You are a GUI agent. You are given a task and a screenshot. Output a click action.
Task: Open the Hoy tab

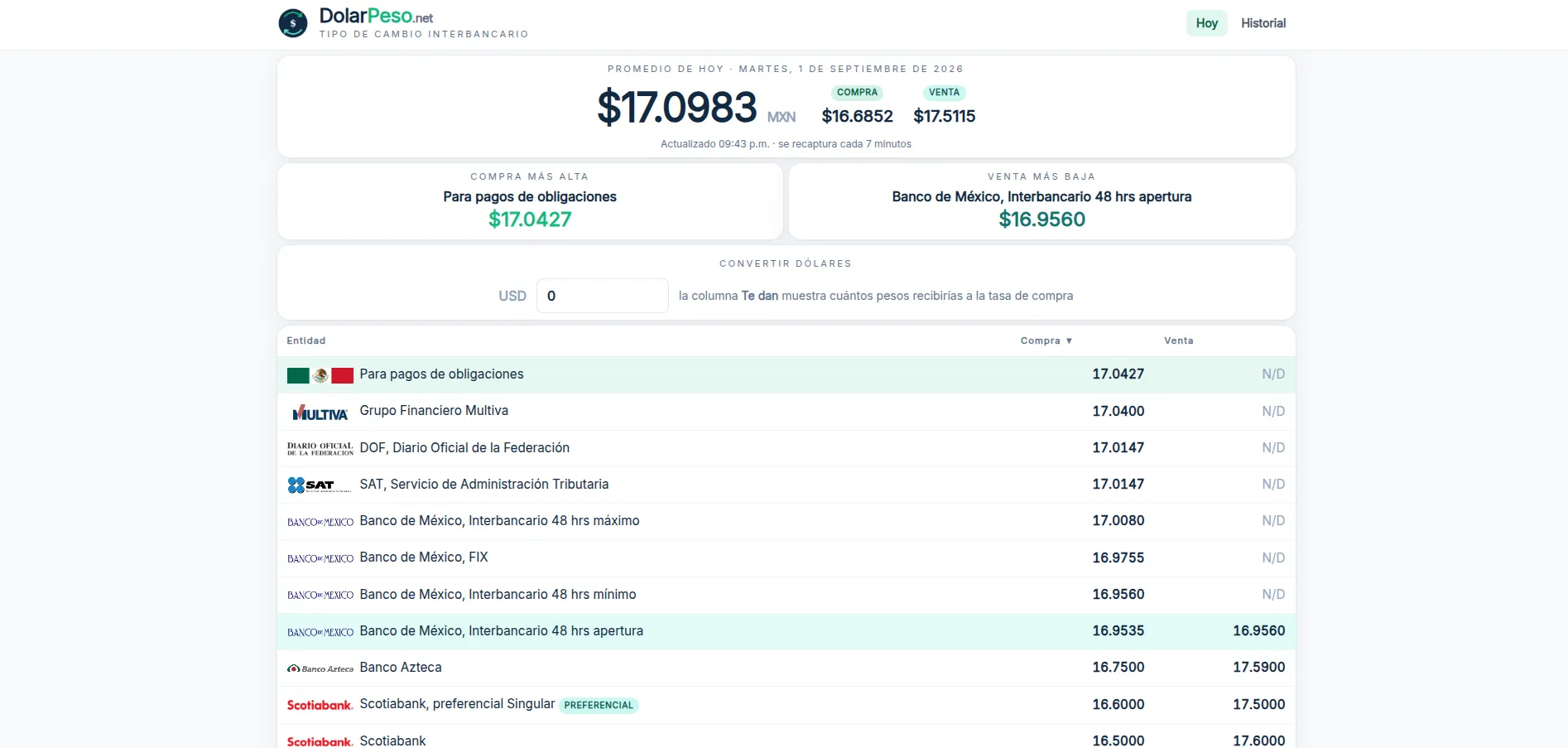pos(1206,23)
